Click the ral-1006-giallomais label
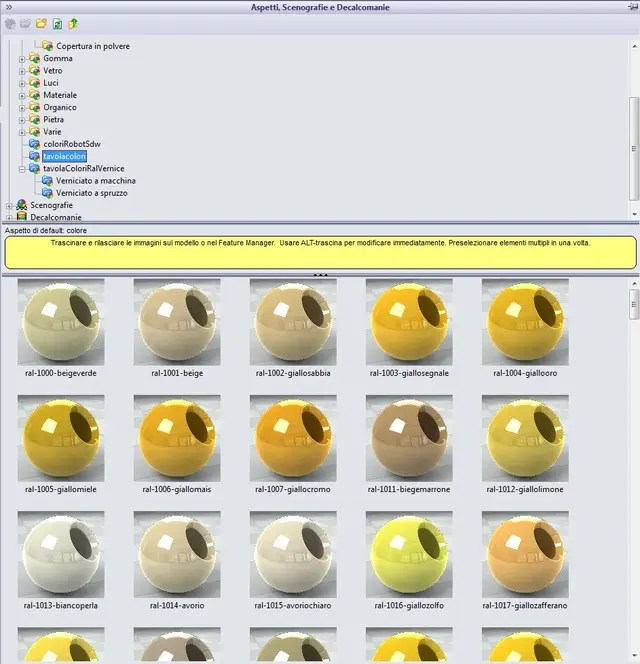This screenshot has height=664, width=640. (177, 489)
